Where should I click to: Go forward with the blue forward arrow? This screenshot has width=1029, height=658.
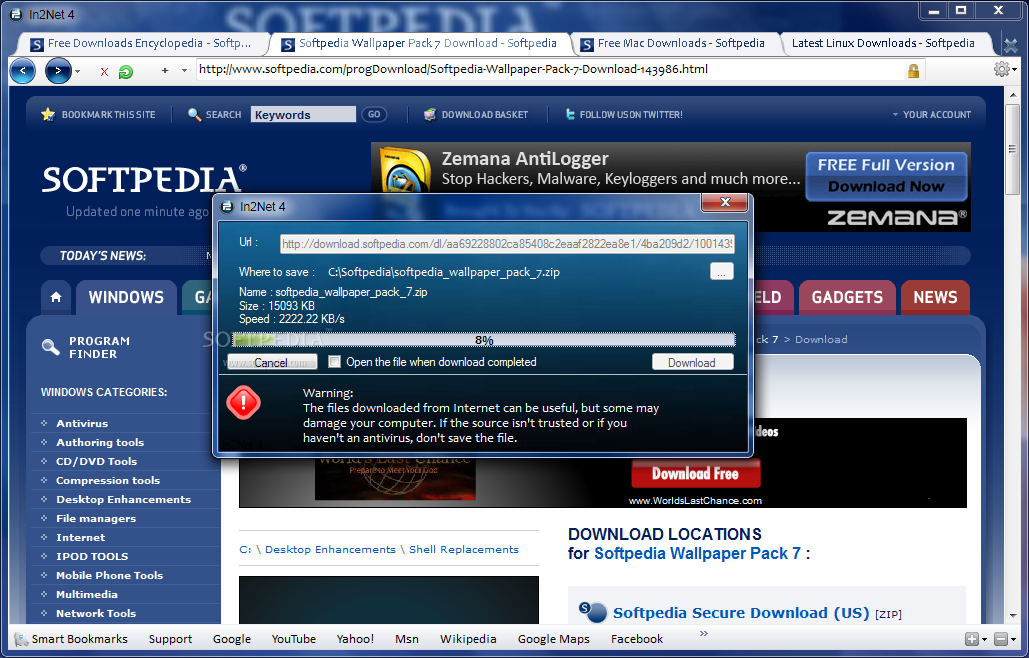58,71
